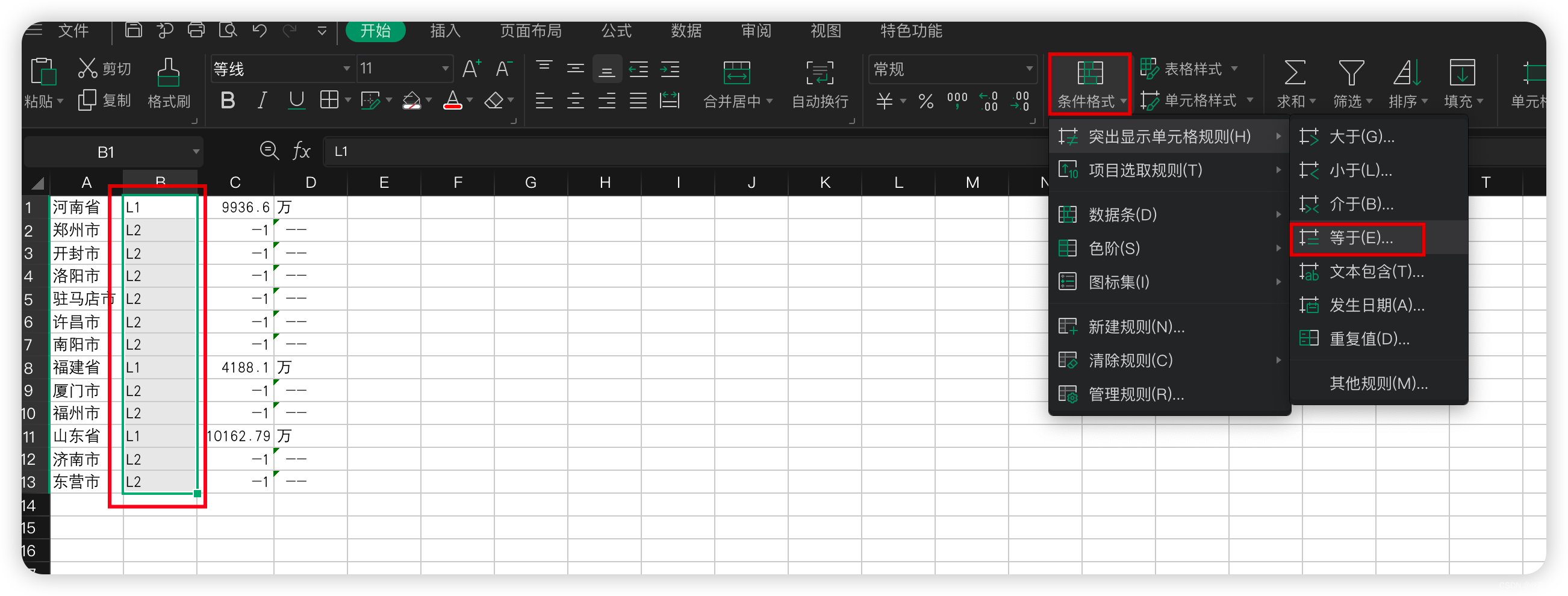Click the Print icon
The height and width of the screenshot is (596, 1568).
[x=196, y=31]
